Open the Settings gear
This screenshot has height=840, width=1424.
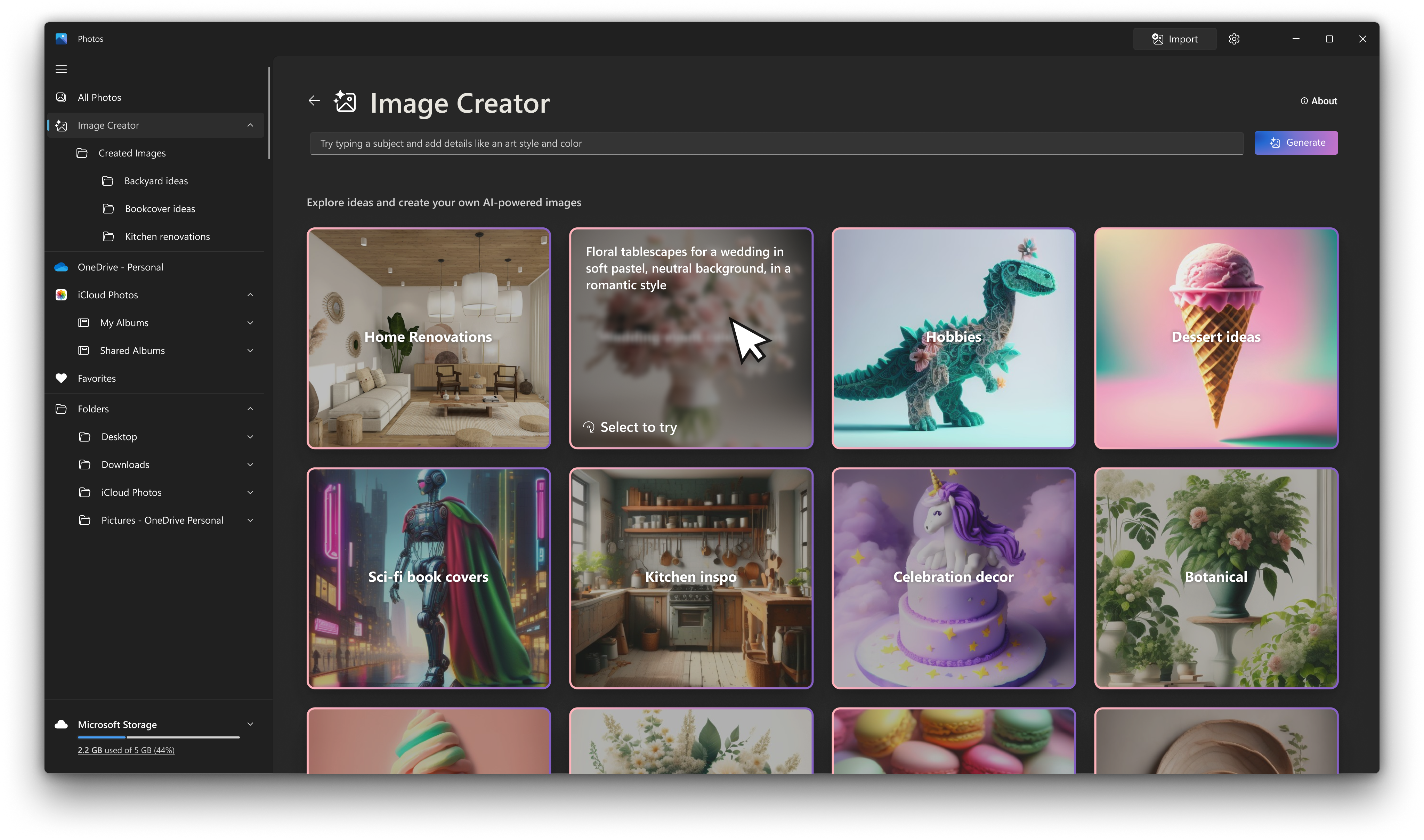(1234, 39)
